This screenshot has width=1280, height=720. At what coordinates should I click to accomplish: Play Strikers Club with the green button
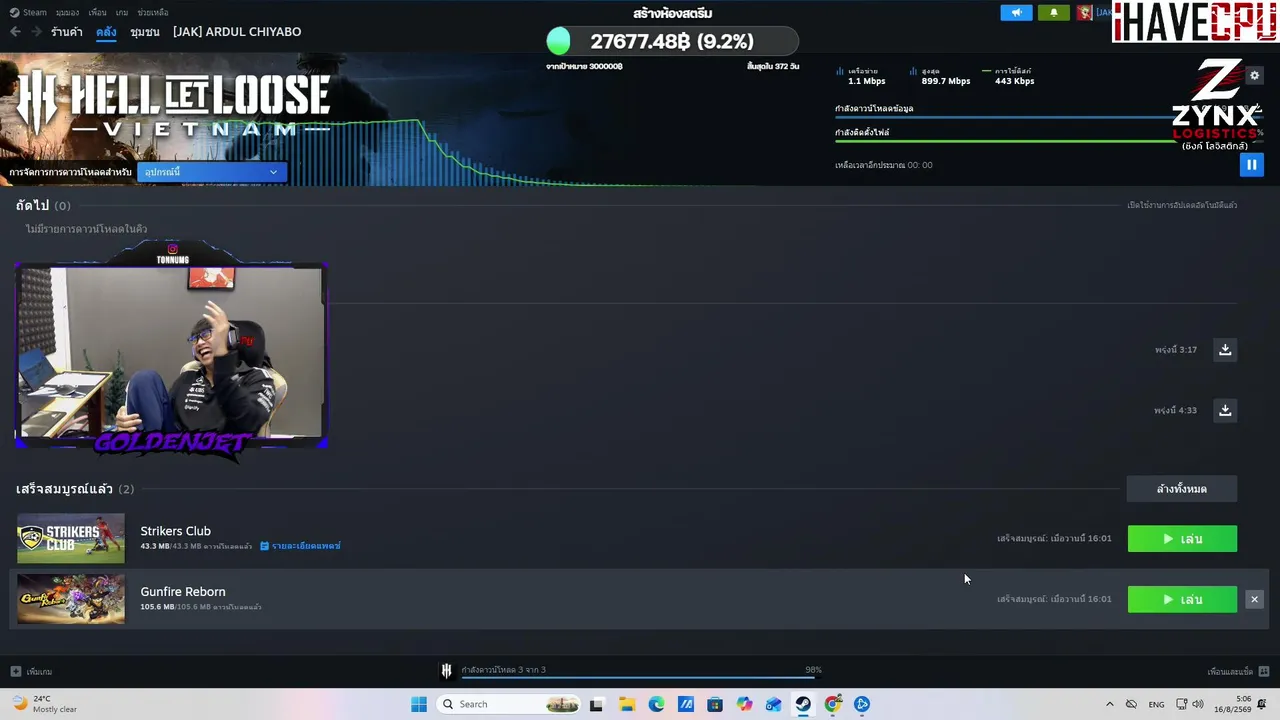(1182, 539)
